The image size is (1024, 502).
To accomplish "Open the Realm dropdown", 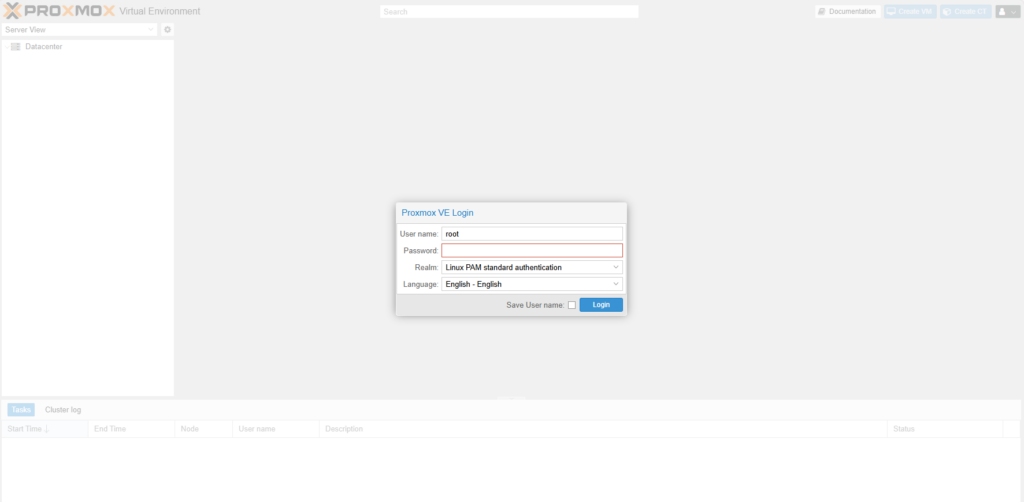I will [x=532, y=267].
